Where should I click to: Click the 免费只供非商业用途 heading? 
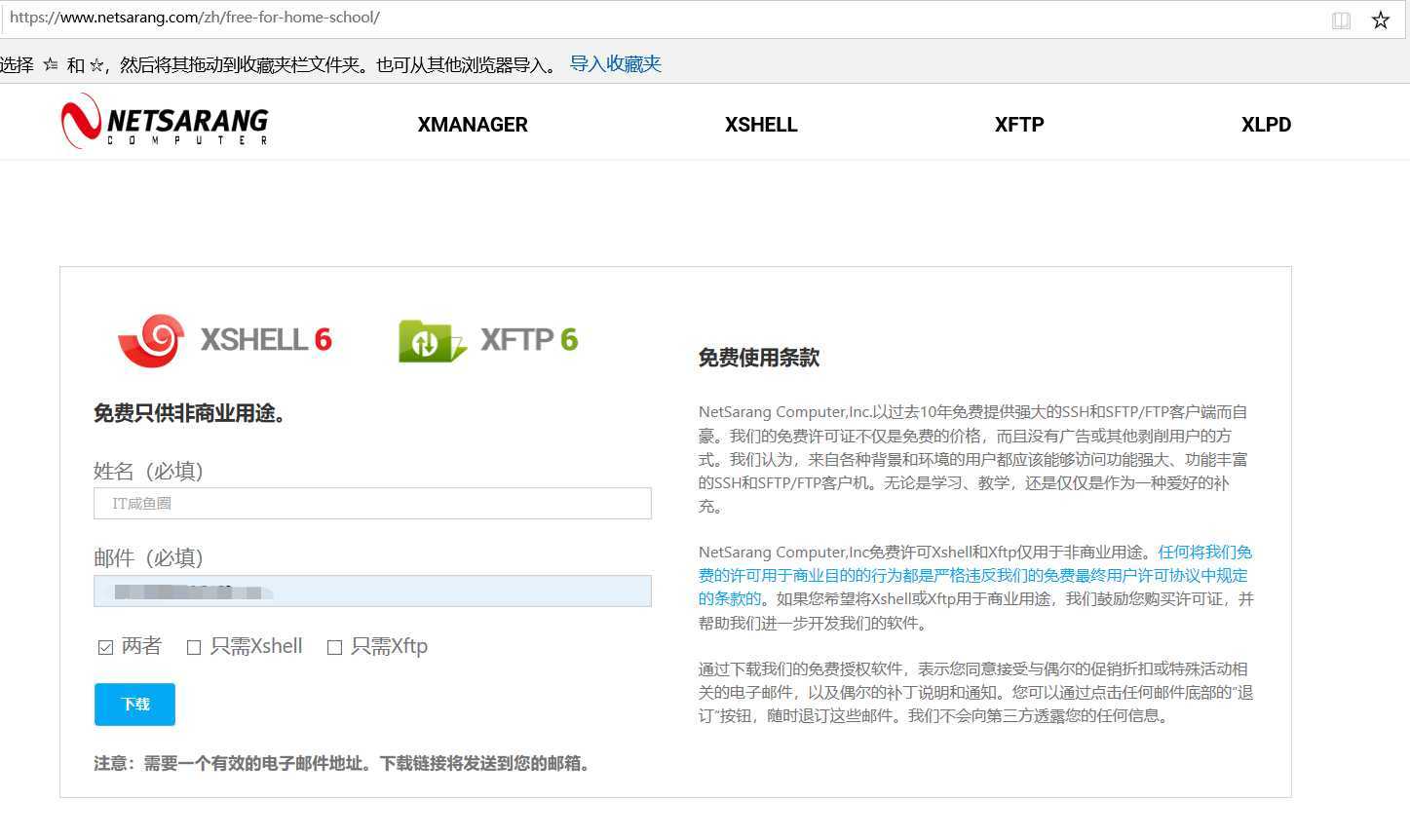(x=191, y=413)
